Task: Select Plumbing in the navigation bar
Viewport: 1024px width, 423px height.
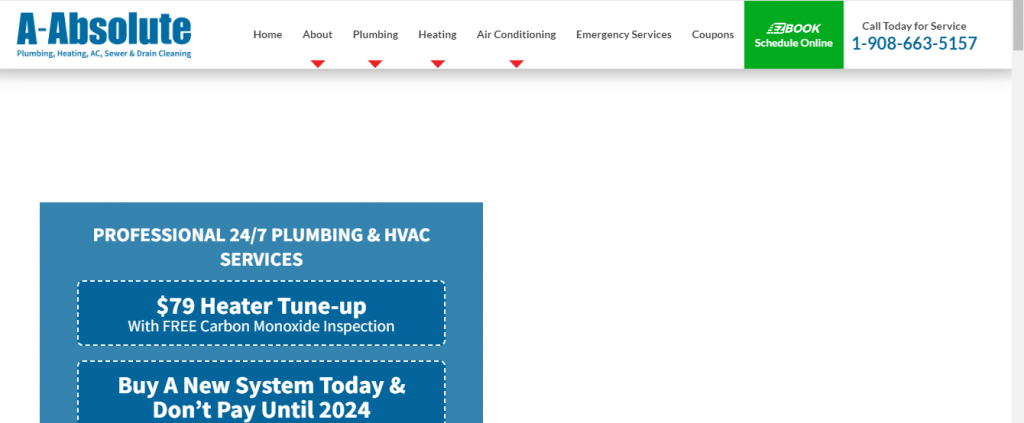Action: (375, 34)
